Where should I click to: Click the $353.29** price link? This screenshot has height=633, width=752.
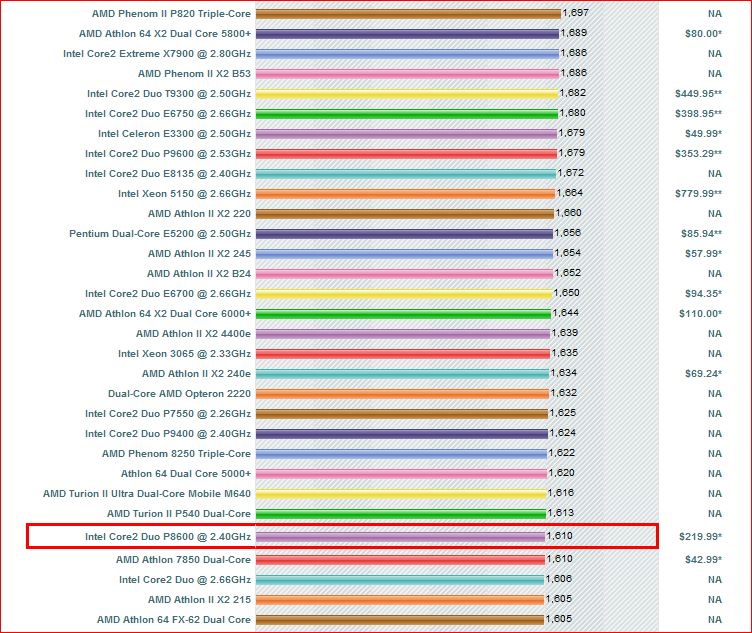coord(699,154)
